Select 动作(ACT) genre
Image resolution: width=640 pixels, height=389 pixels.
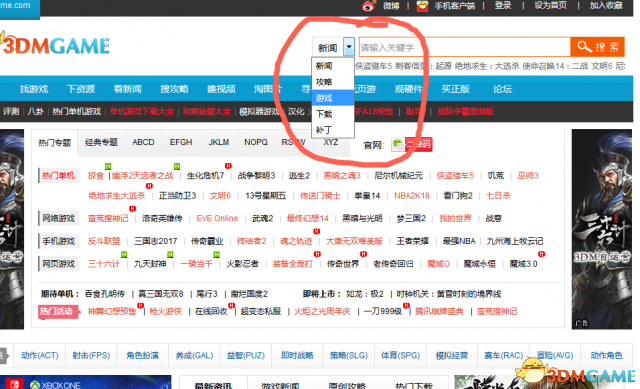[x=40, y=355]
